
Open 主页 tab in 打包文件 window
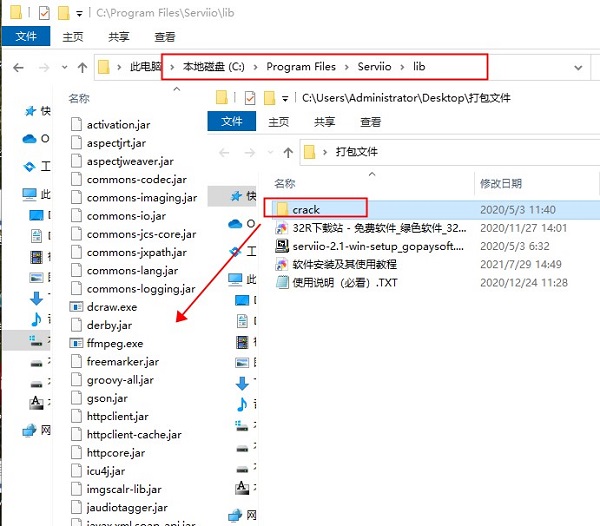pos(278,122)
